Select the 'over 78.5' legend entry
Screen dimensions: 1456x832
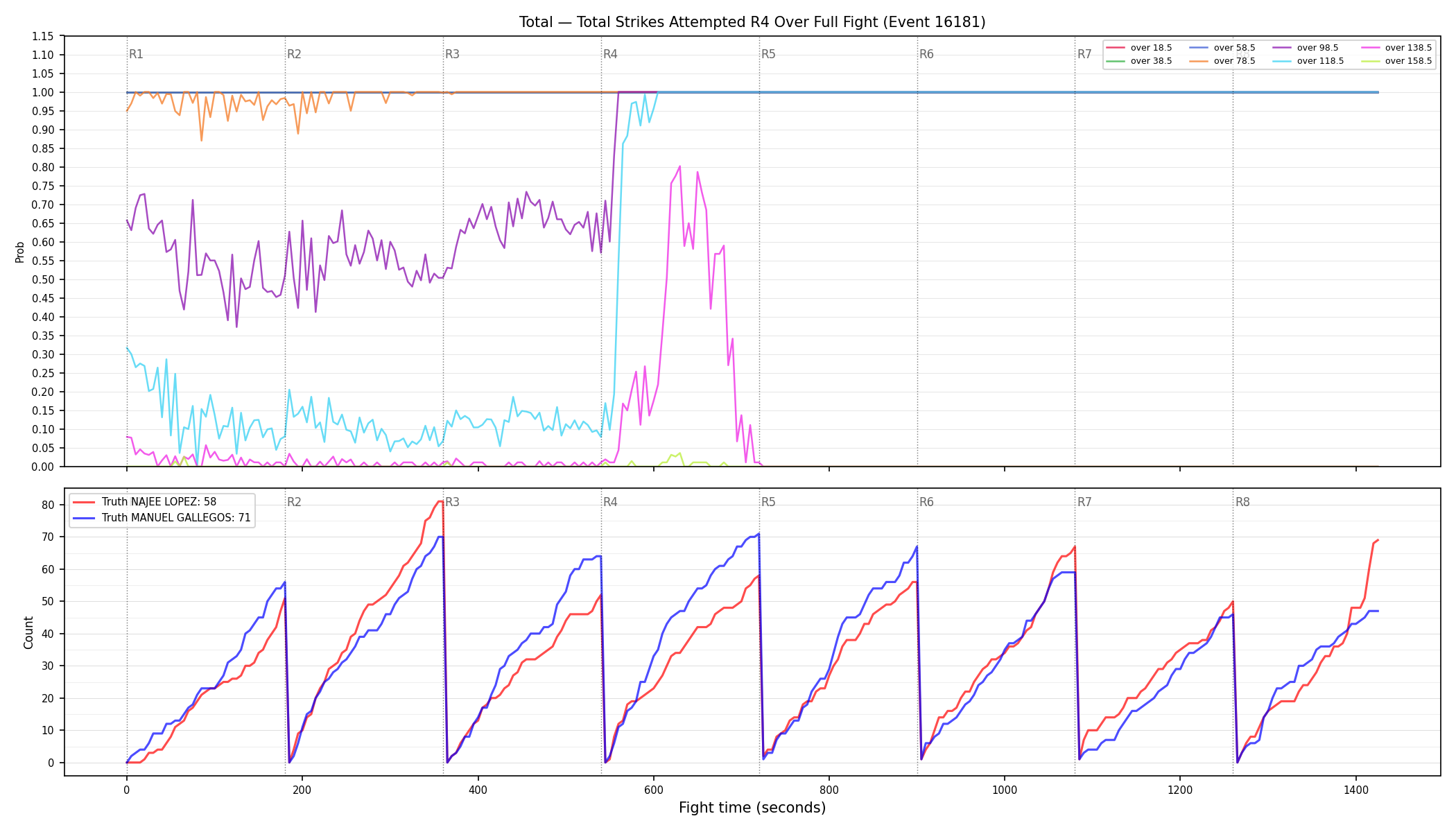[1222, 61]
